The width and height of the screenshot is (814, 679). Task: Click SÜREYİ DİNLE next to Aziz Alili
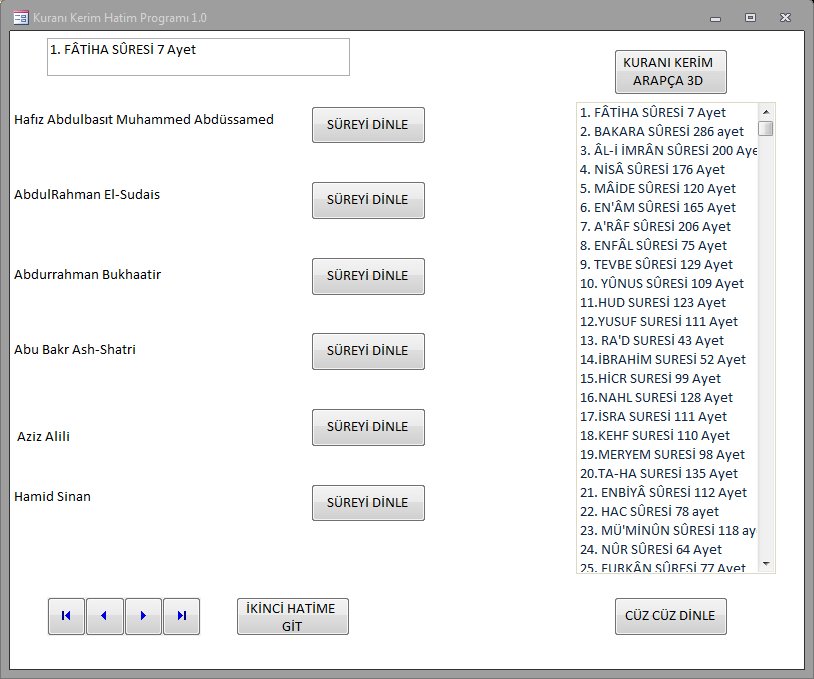[x=368, y=427]
